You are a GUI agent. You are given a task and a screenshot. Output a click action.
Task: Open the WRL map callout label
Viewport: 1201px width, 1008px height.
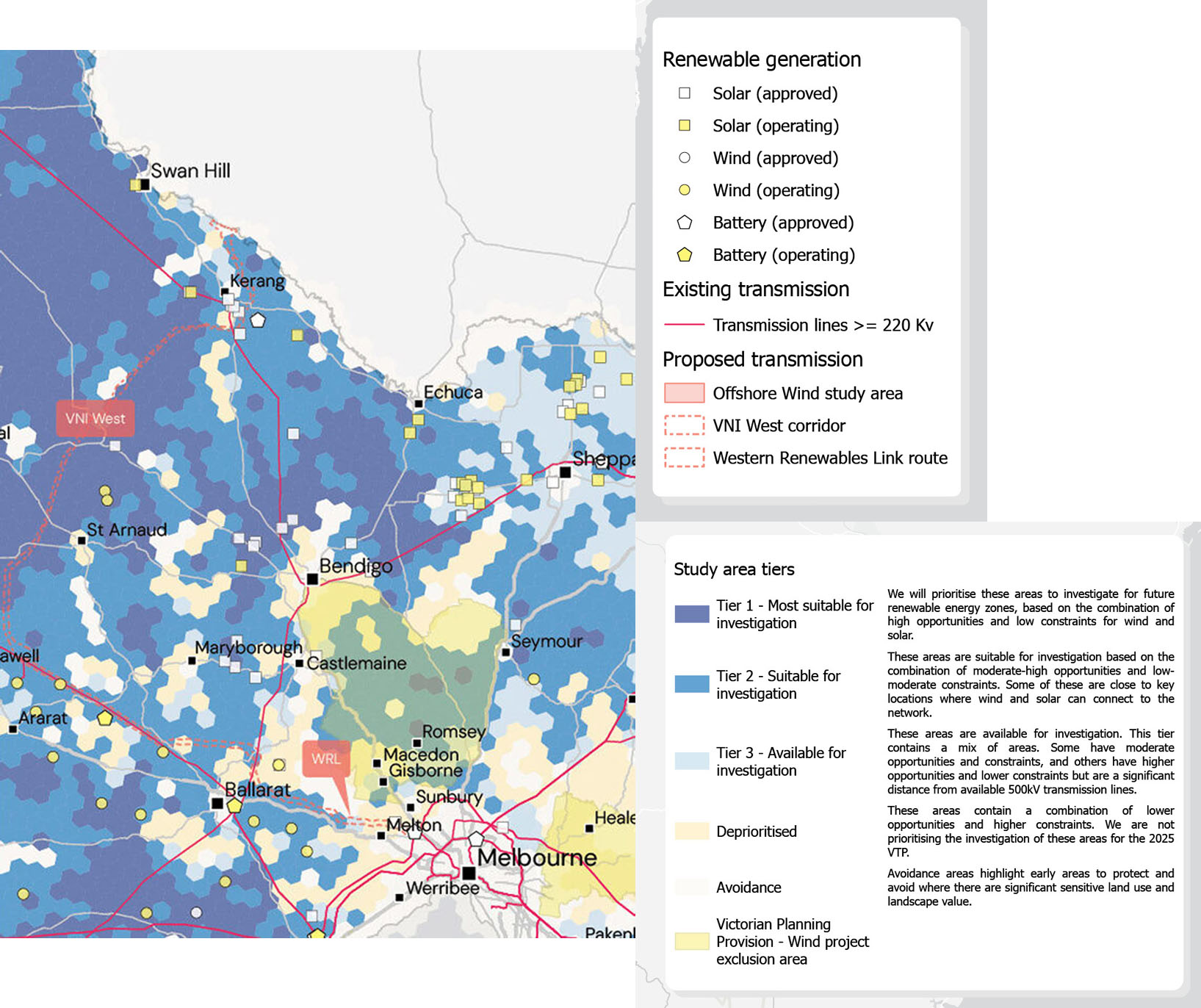(326, 756)
